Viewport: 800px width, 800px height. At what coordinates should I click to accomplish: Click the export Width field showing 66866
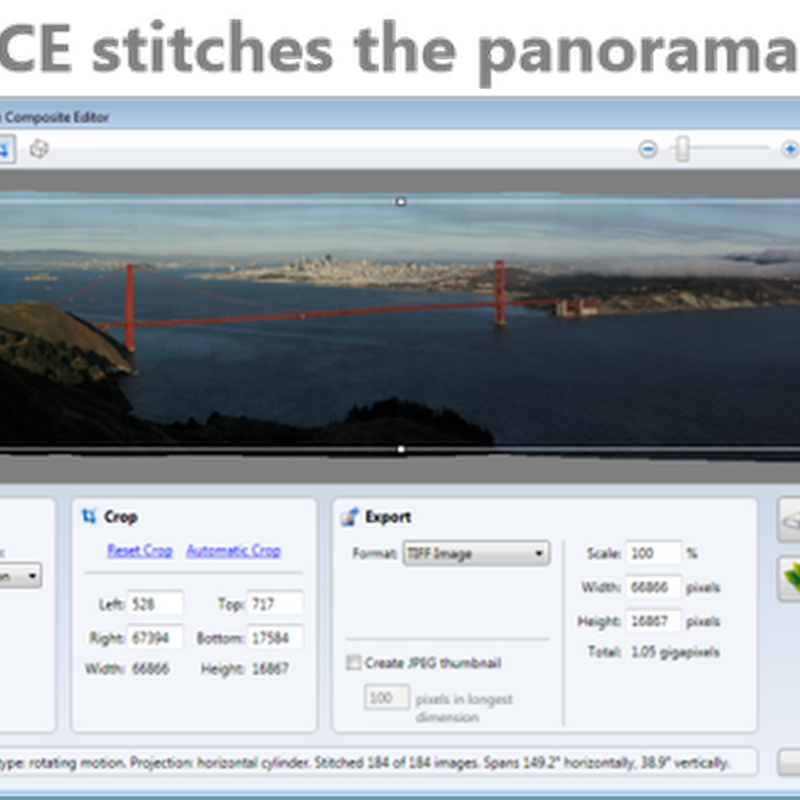pyautogui.click(x=654, y=587)
